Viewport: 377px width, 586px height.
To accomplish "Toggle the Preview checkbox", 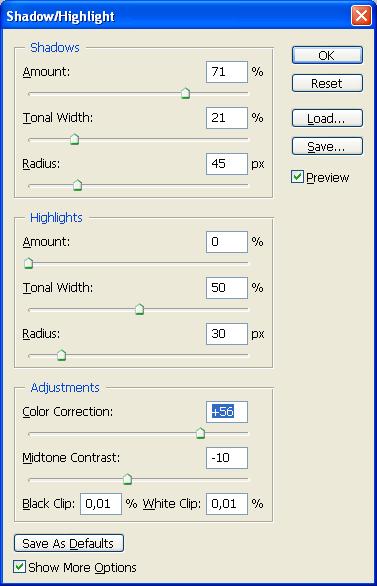I will 297,177.
